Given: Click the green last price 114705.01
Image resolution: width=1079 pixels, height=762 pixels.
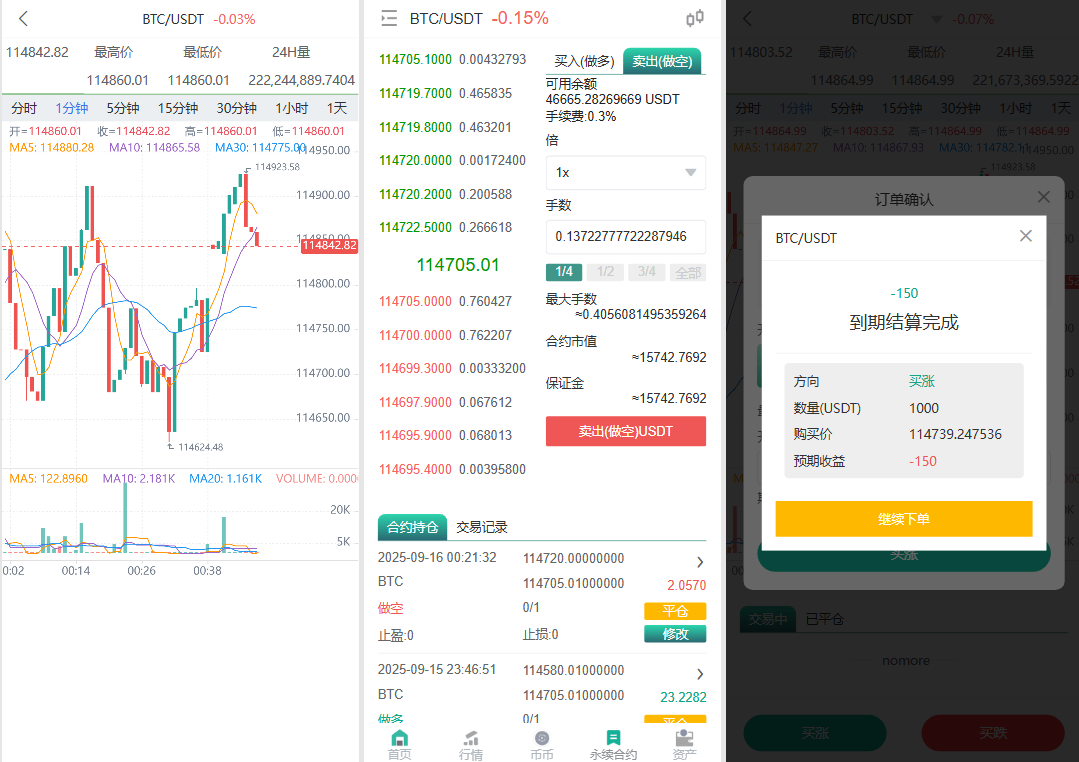Looking at the screenshot, I should click(x=458, y=265).
